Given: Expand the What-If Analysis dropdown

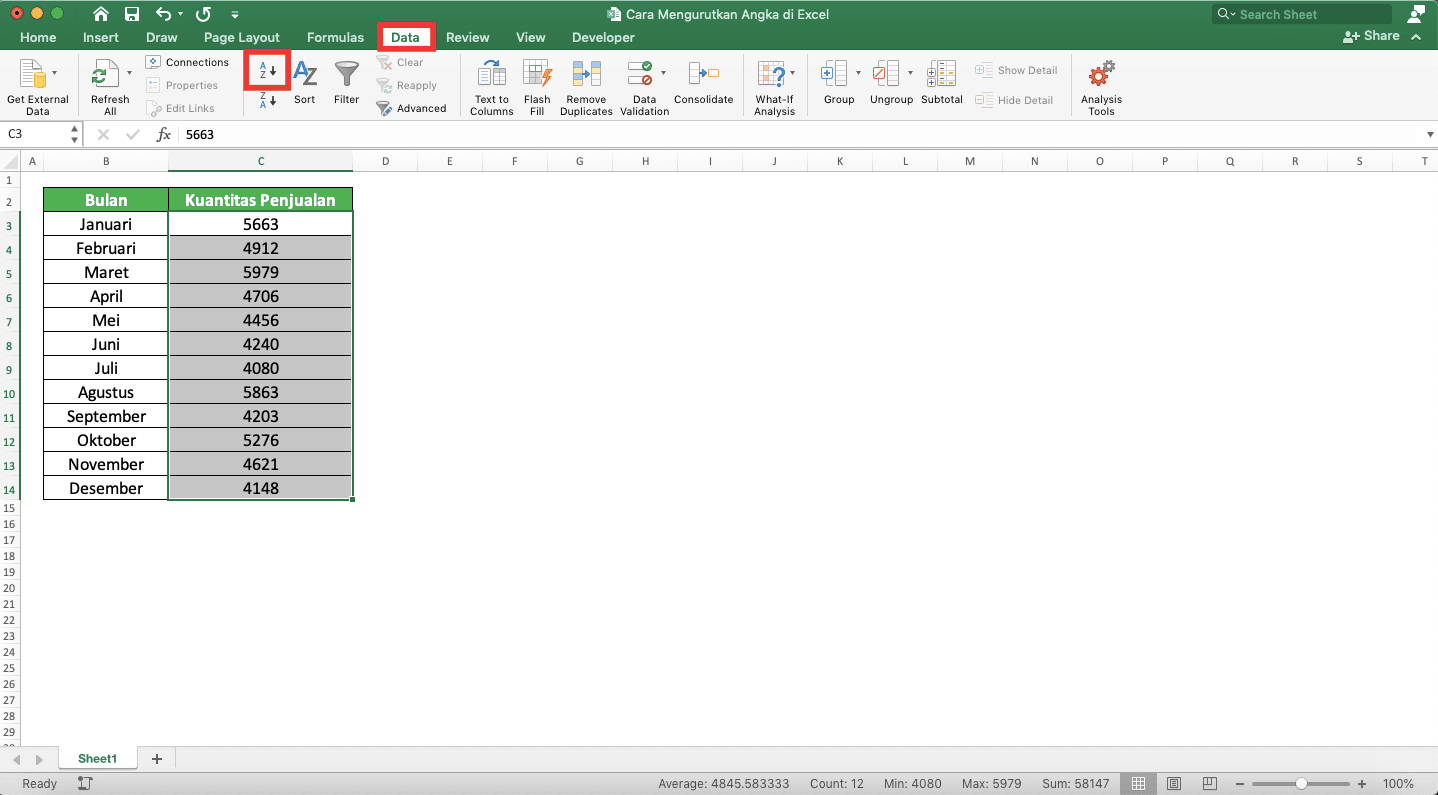Looking at the screenshot, I should point(793,72).
